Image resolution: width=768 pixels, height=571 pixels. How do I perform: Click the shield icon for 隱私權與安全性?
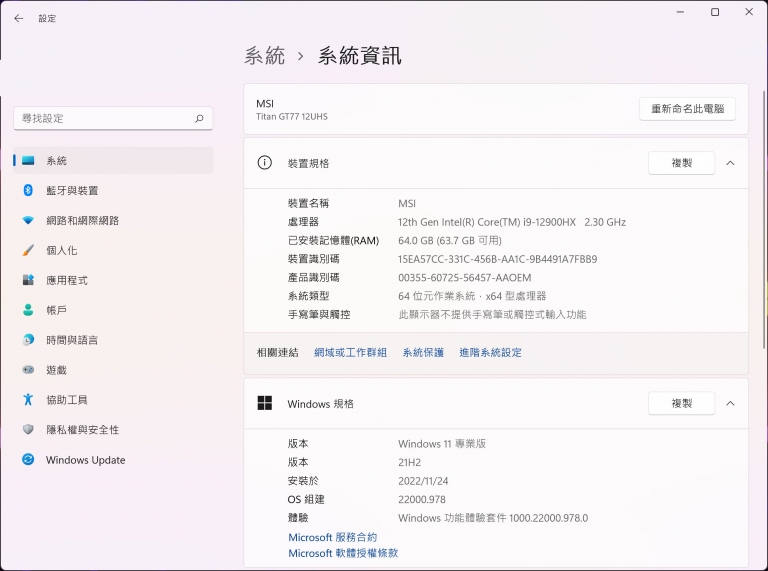(28, 429)
